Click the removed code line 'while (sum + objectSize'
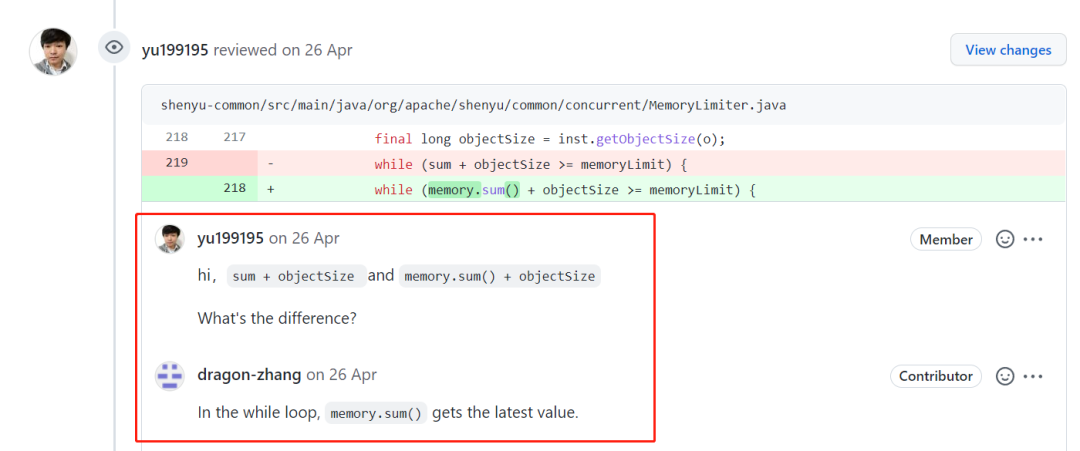Screen dimensions: 1080x451 (532, 164)
